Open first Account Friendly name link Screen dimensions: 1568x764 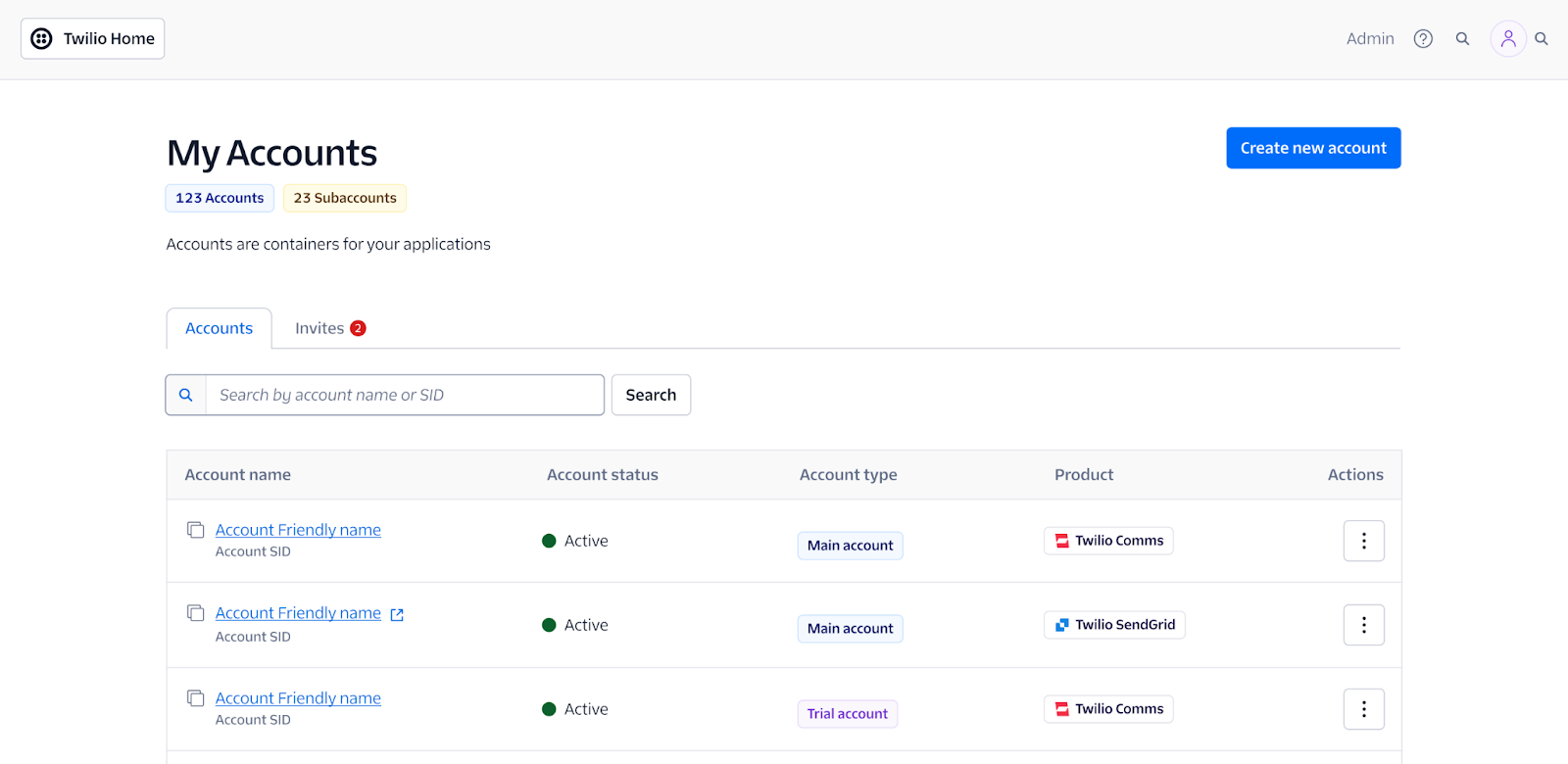pos(298,530)
